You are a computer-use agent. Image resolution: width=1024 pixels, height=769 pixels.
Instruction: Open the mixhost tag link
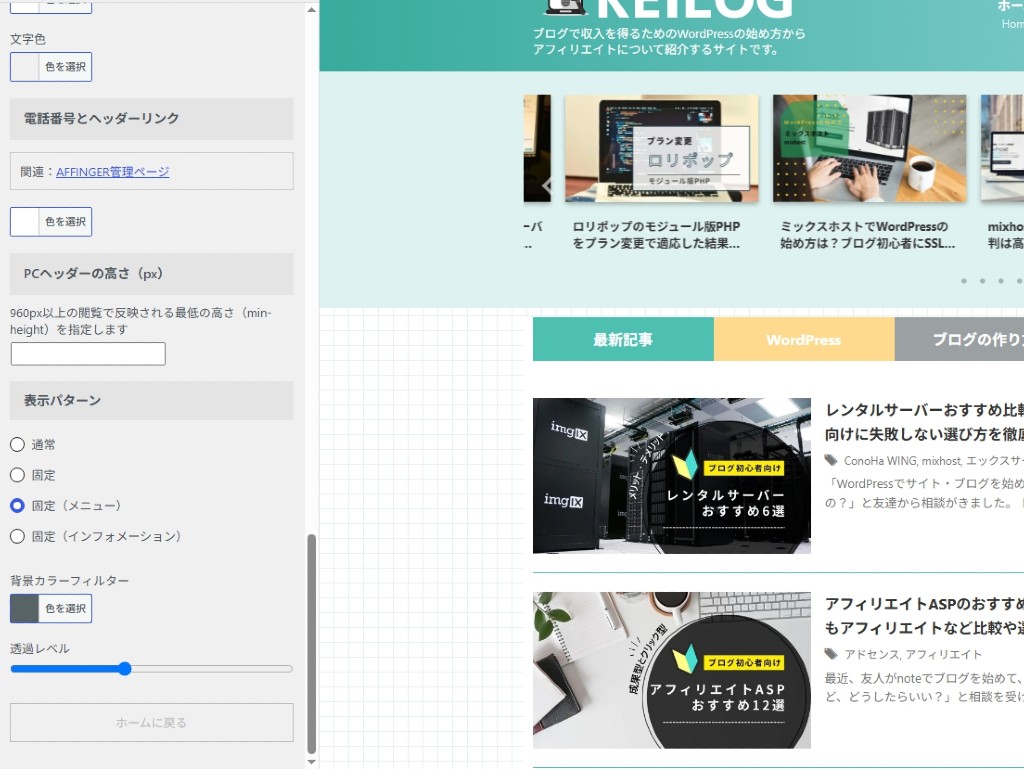(x=941, y=461)
